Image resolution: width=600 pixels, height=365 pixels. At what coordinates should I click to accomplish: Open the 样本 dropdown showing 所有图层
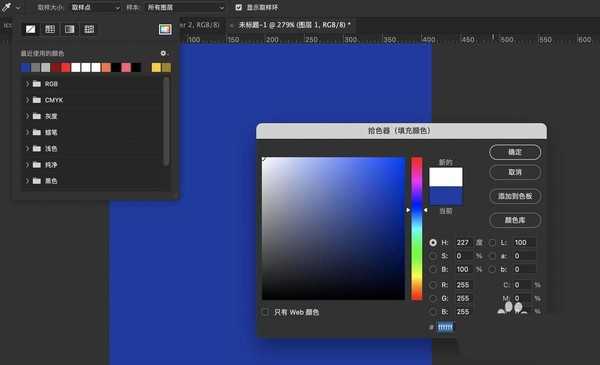coord(185,7)
